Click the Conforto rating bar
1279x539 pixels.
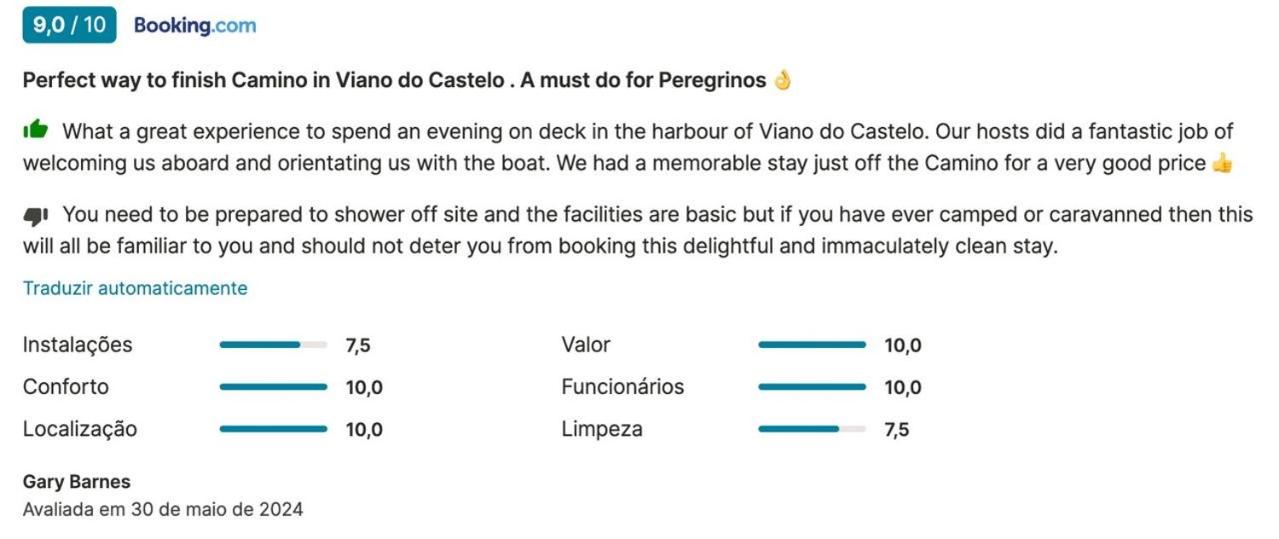click(273, 387)
